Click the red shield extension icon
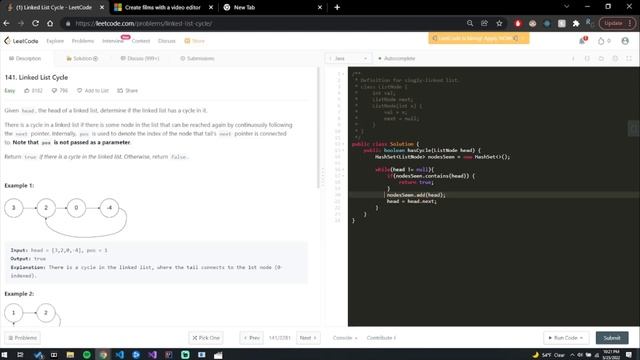The image size is (640, 360). [518, 23]
